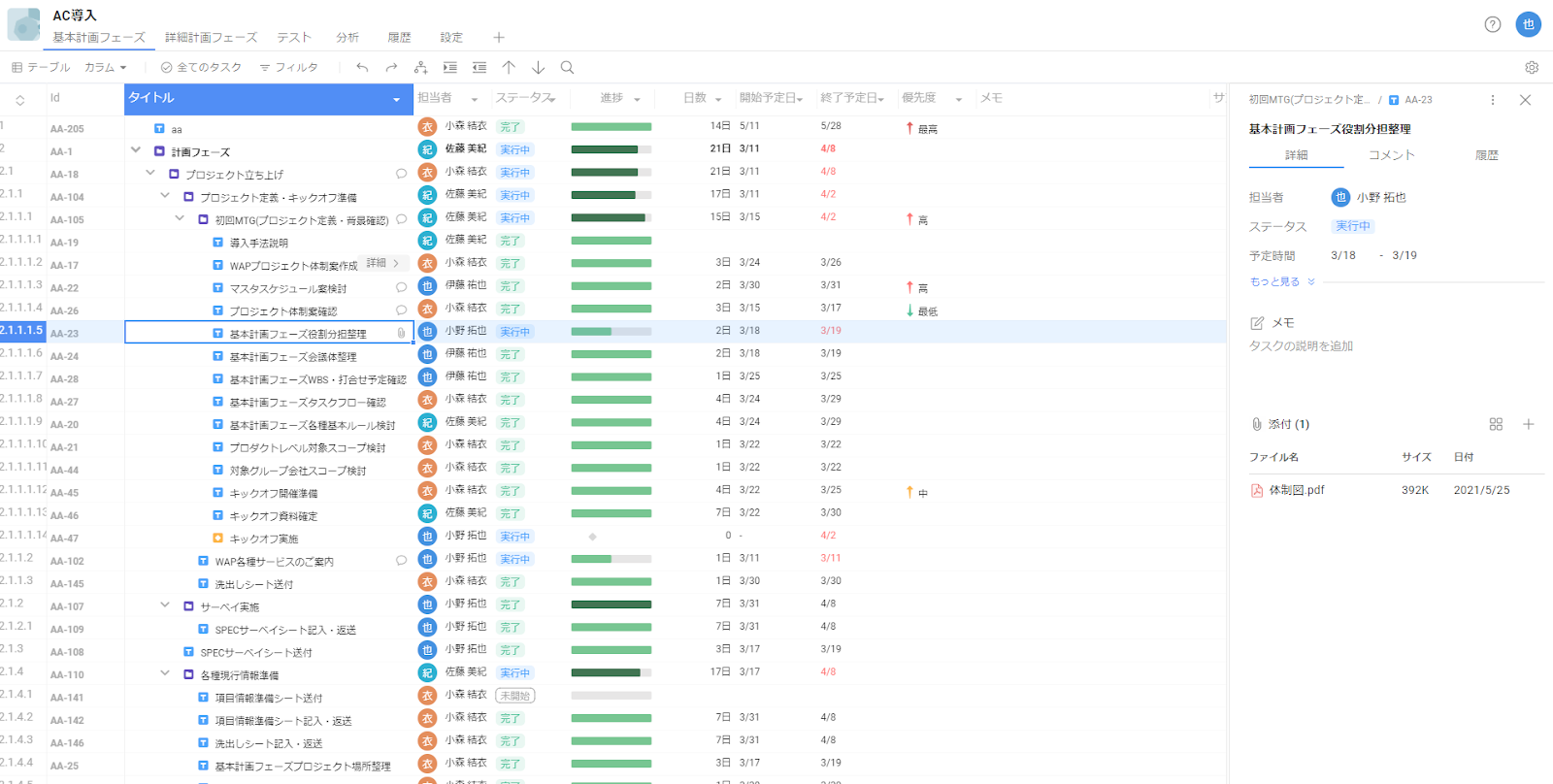Switch attachments to grid view
This screenshot has height=784, width=1553.
(1496, 424)
